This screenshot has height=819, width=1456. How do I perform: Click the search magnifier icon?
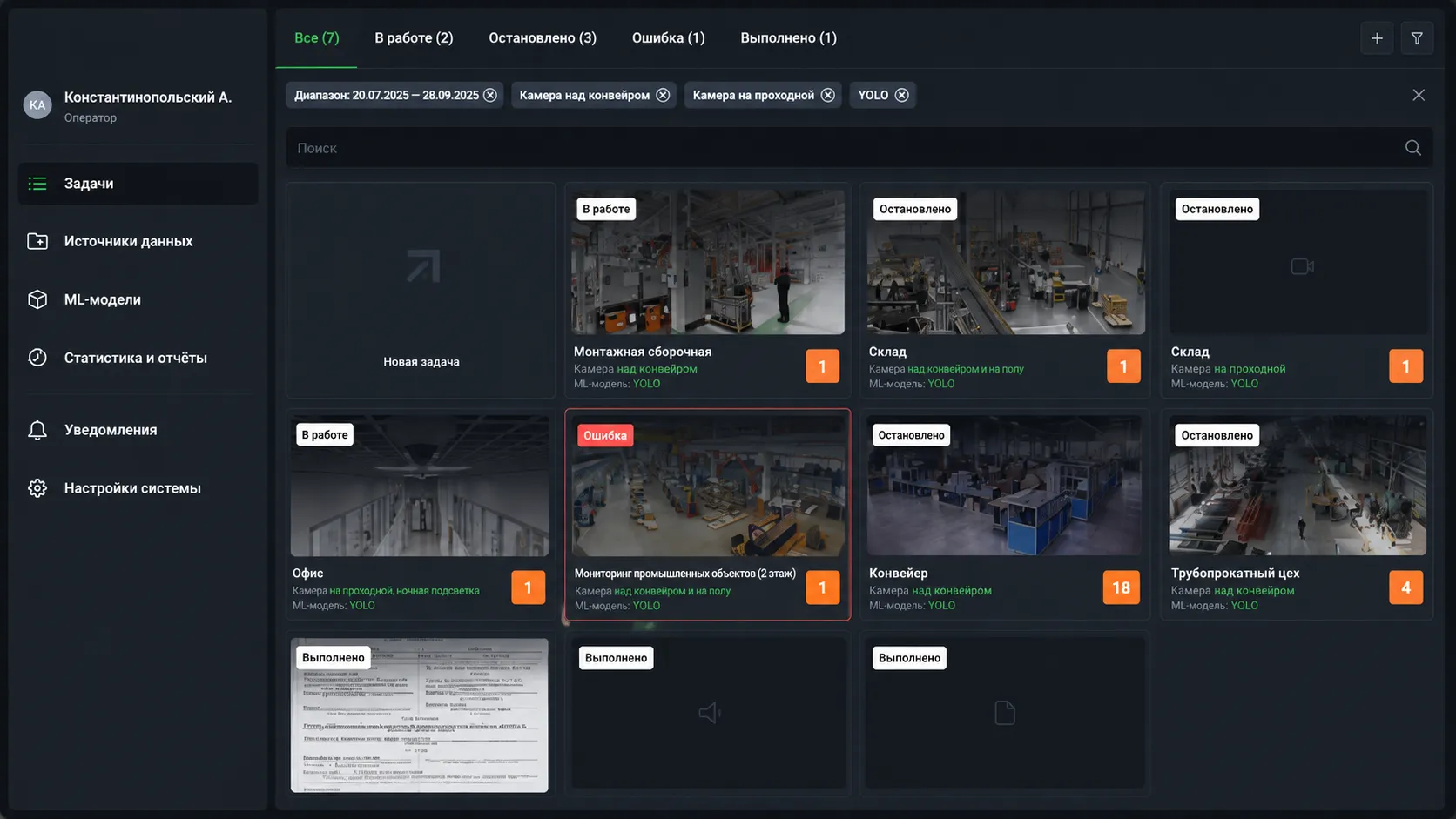[1412, 148]
